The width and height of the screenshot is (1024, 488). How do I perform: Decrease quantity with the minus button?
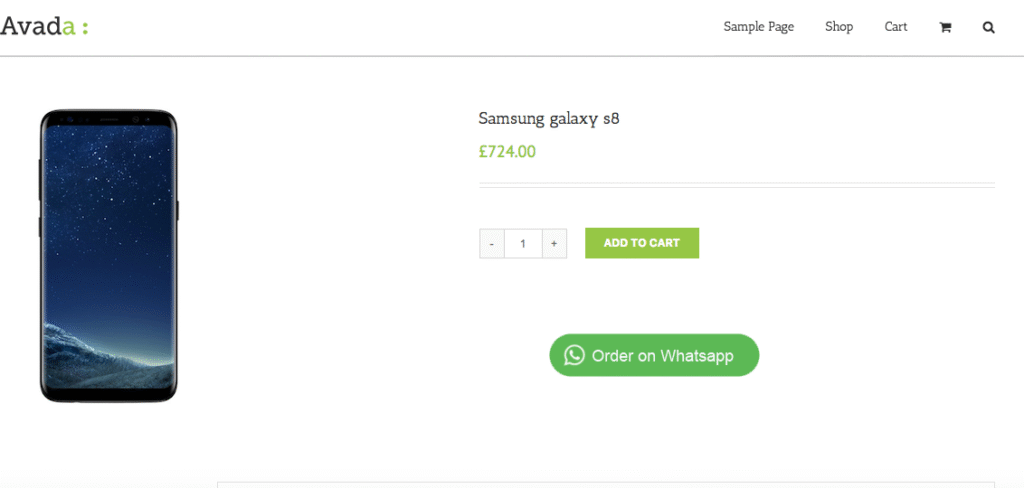tap(492, 243)
